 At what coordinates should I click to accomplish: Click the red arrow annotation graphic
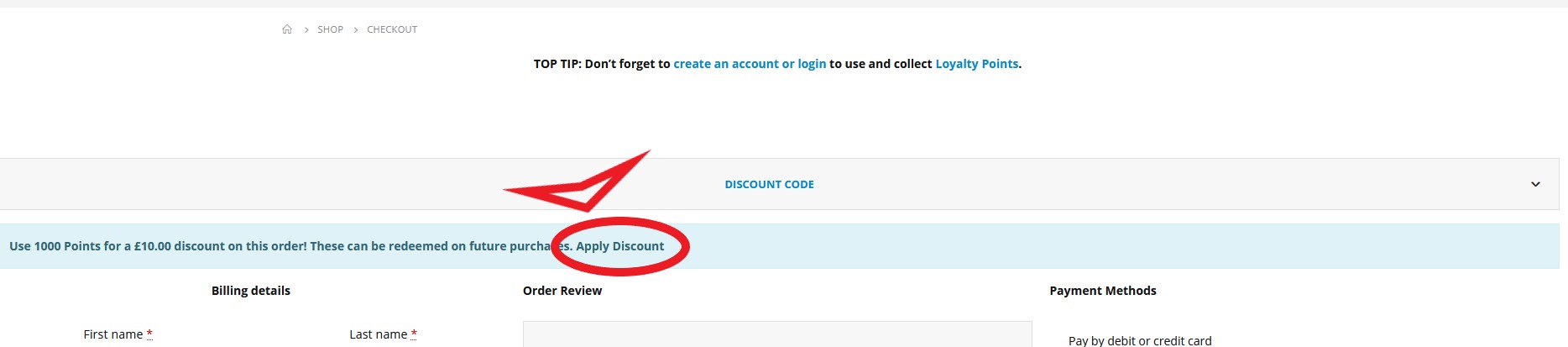pyautogui.click(x=578, y=181)
